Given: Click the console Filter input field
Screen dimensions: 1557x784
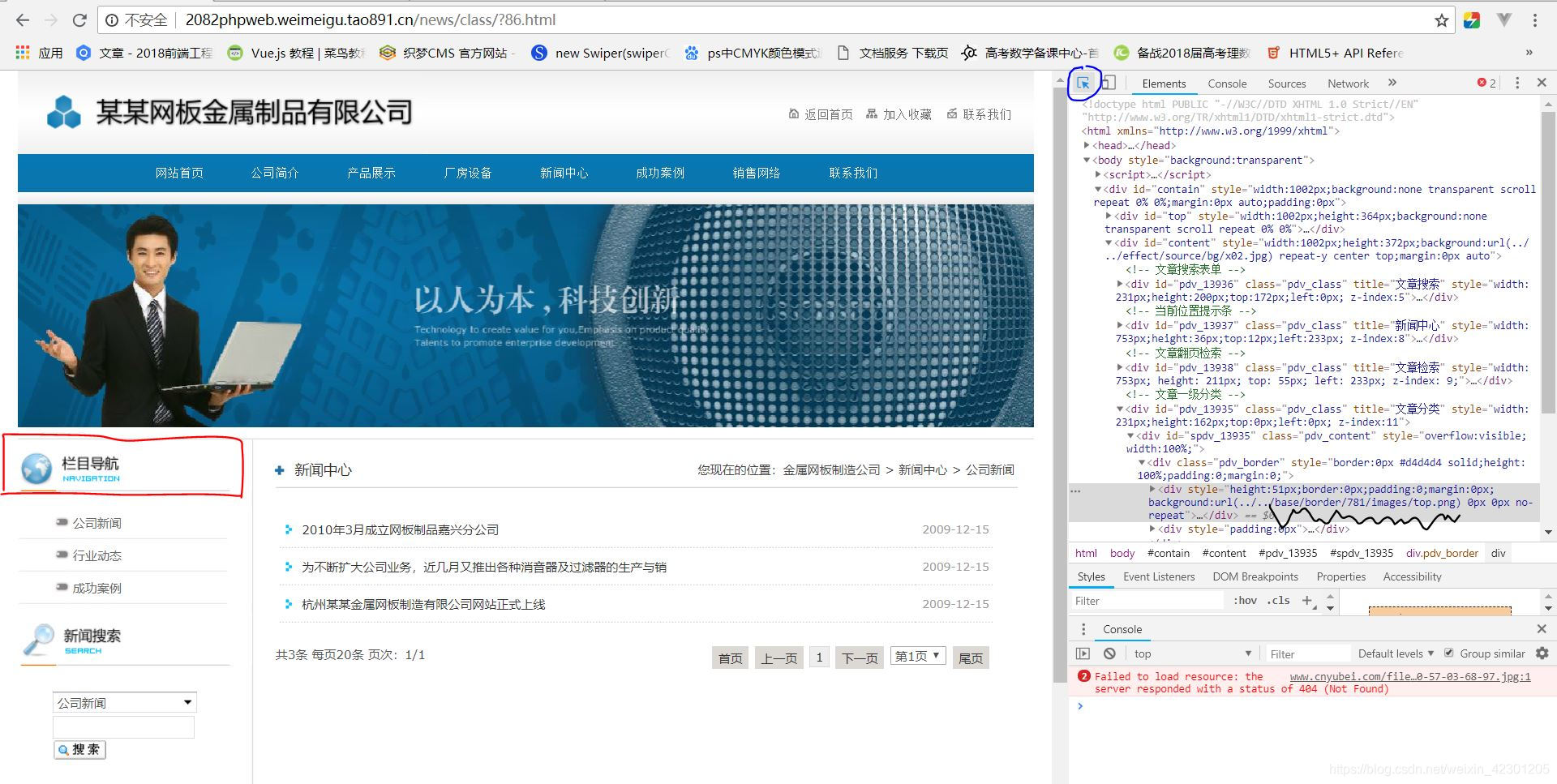Looking at the screenshot, I should pos(1307,653).
